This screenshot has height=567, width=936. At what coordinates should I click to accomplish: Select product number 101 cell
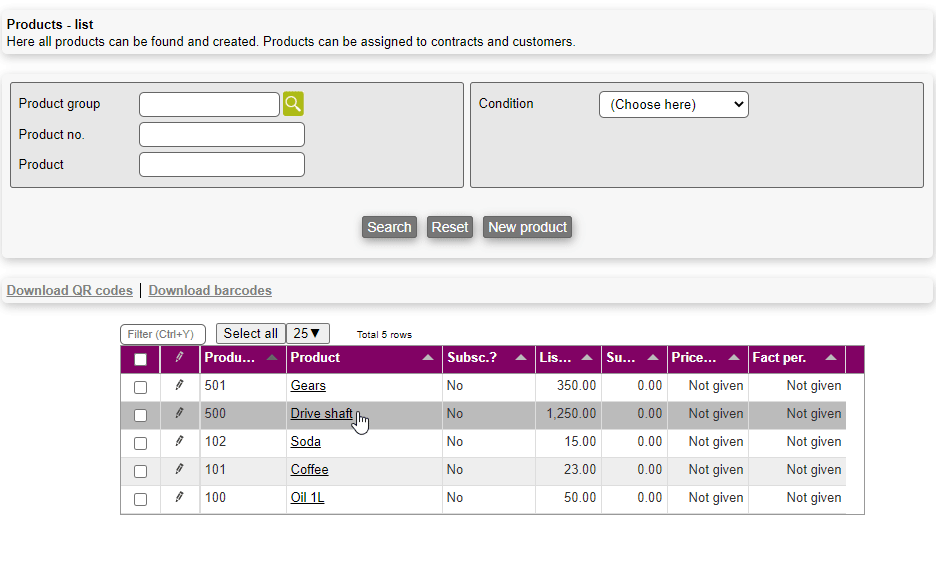(x=243, y=470)
